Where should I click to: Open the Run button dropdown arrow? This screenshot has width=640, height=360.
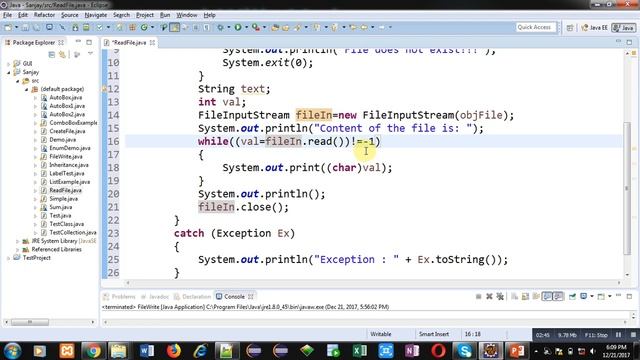(246, 27)
